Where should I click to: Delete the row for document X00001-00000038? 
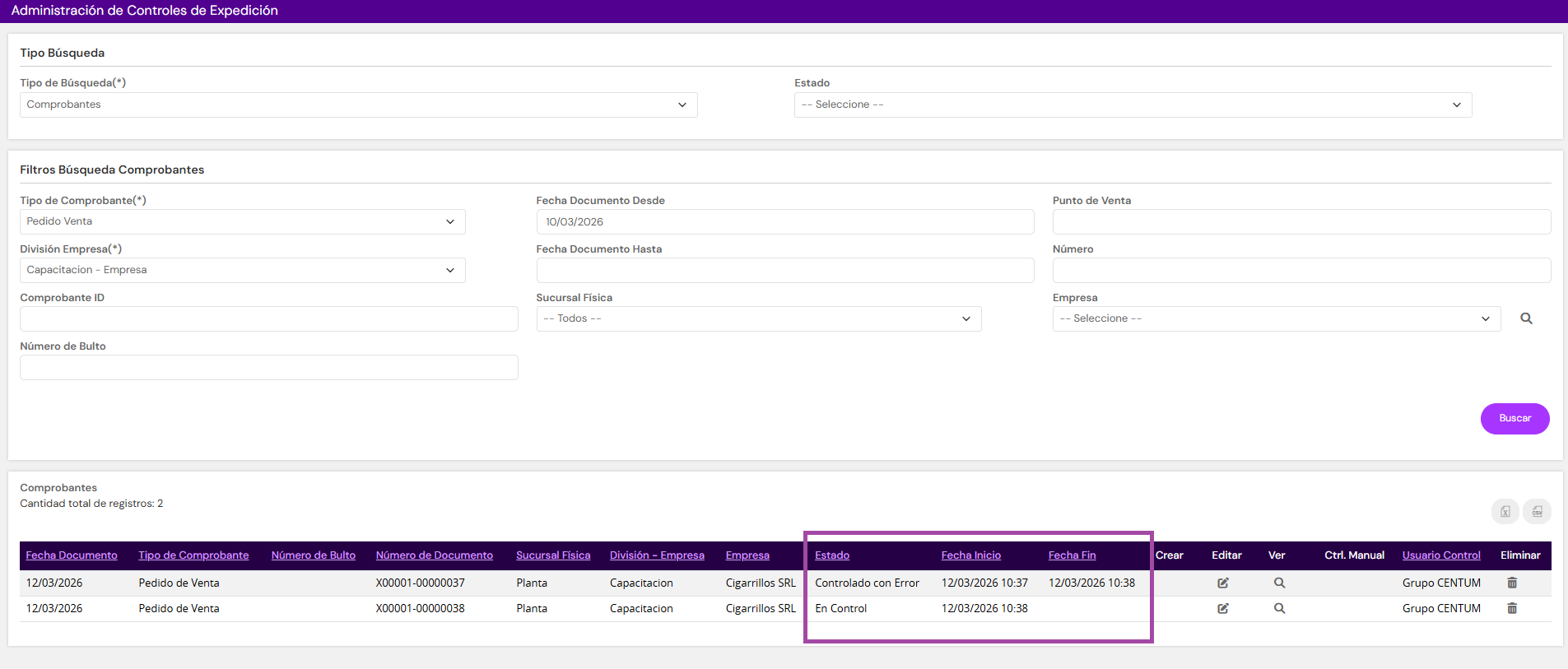click(x=1512, y=608)
